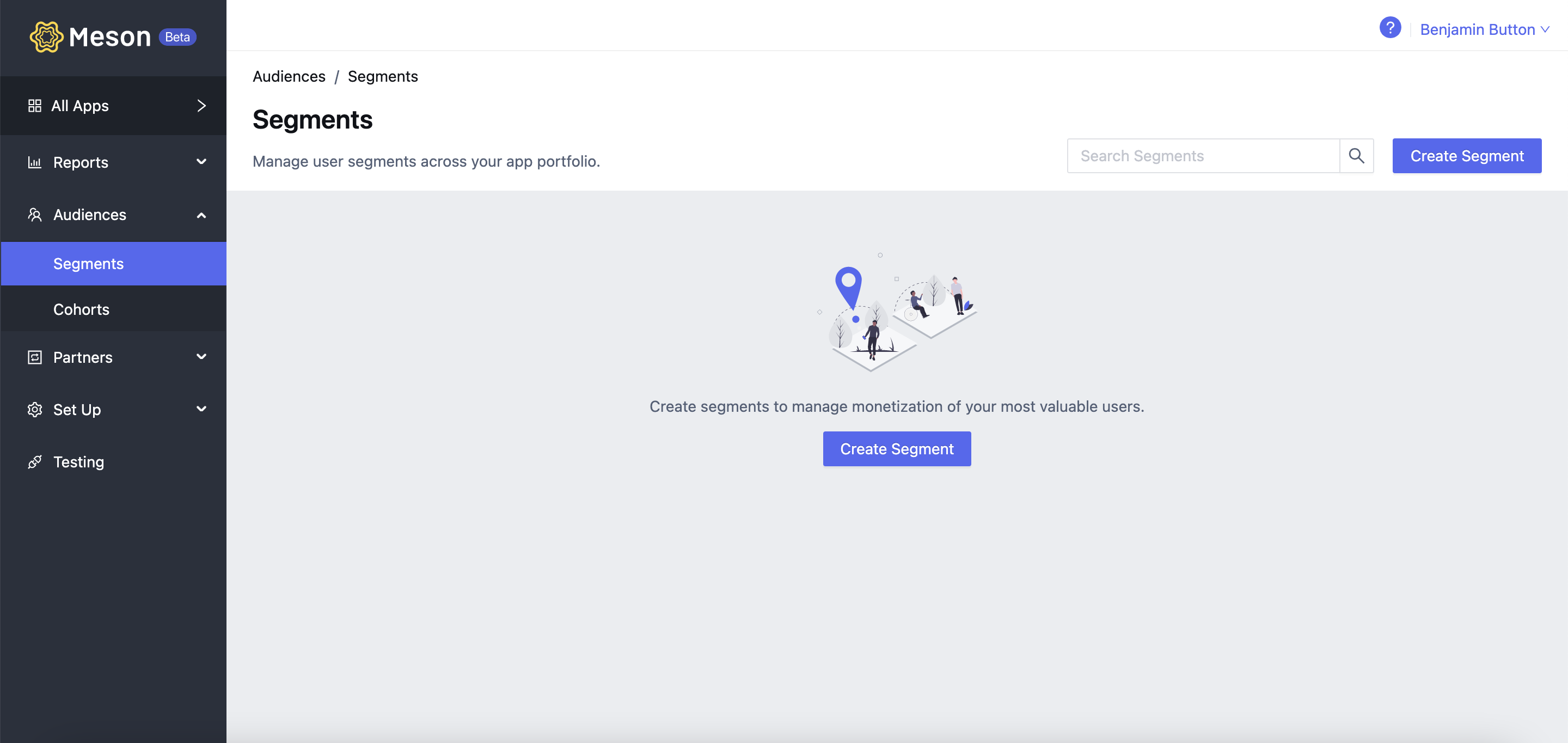The width and height of the screenshot is (1568, 743).
Task: Expand the Reports chevron
Action: [201, 162]
